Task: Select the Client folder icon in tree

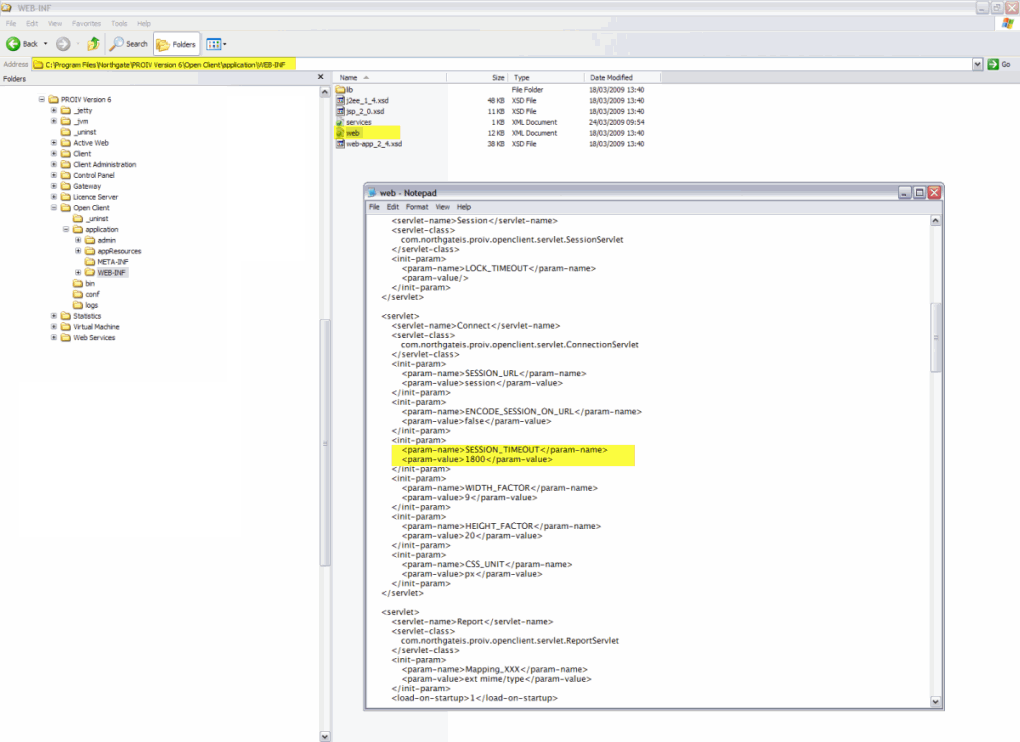Action: point(66,154)
